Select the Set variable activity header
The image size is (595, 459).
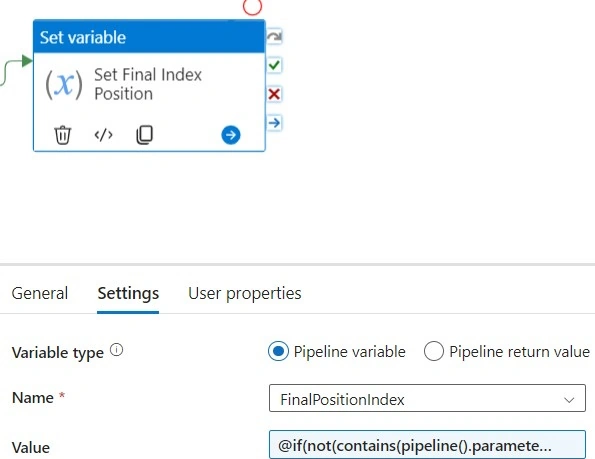pos(149,37)
